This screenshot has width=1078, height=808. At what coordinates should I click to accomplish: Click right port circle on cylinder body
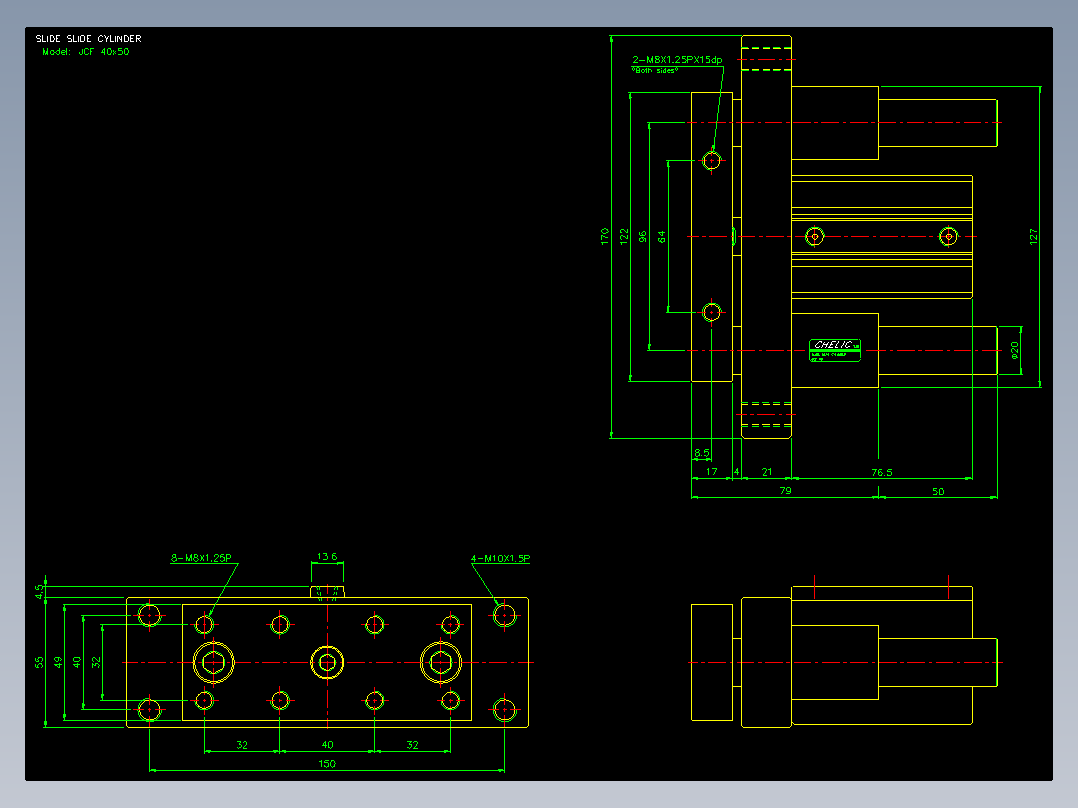(x=948, y=237)
